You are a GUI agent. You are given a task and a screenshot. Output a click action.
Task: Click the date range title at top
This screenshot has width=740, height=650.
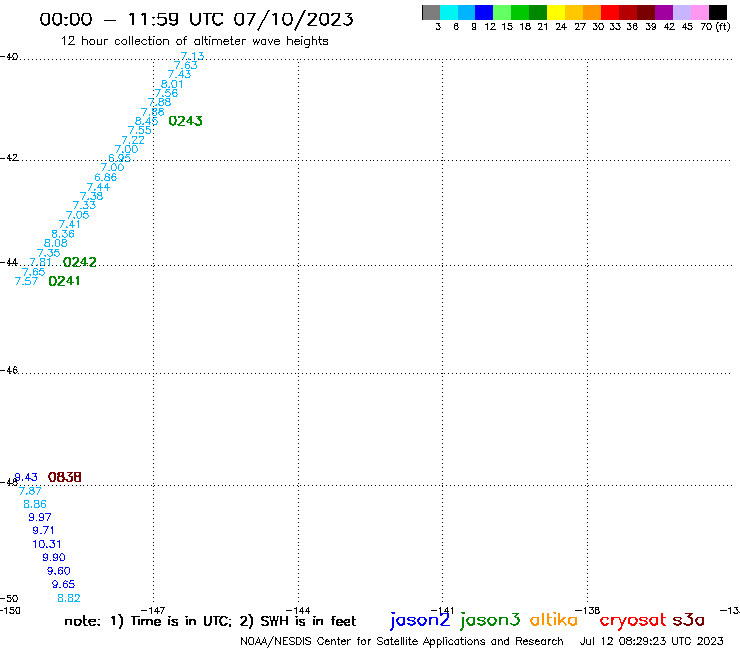[x=196, y=20]
